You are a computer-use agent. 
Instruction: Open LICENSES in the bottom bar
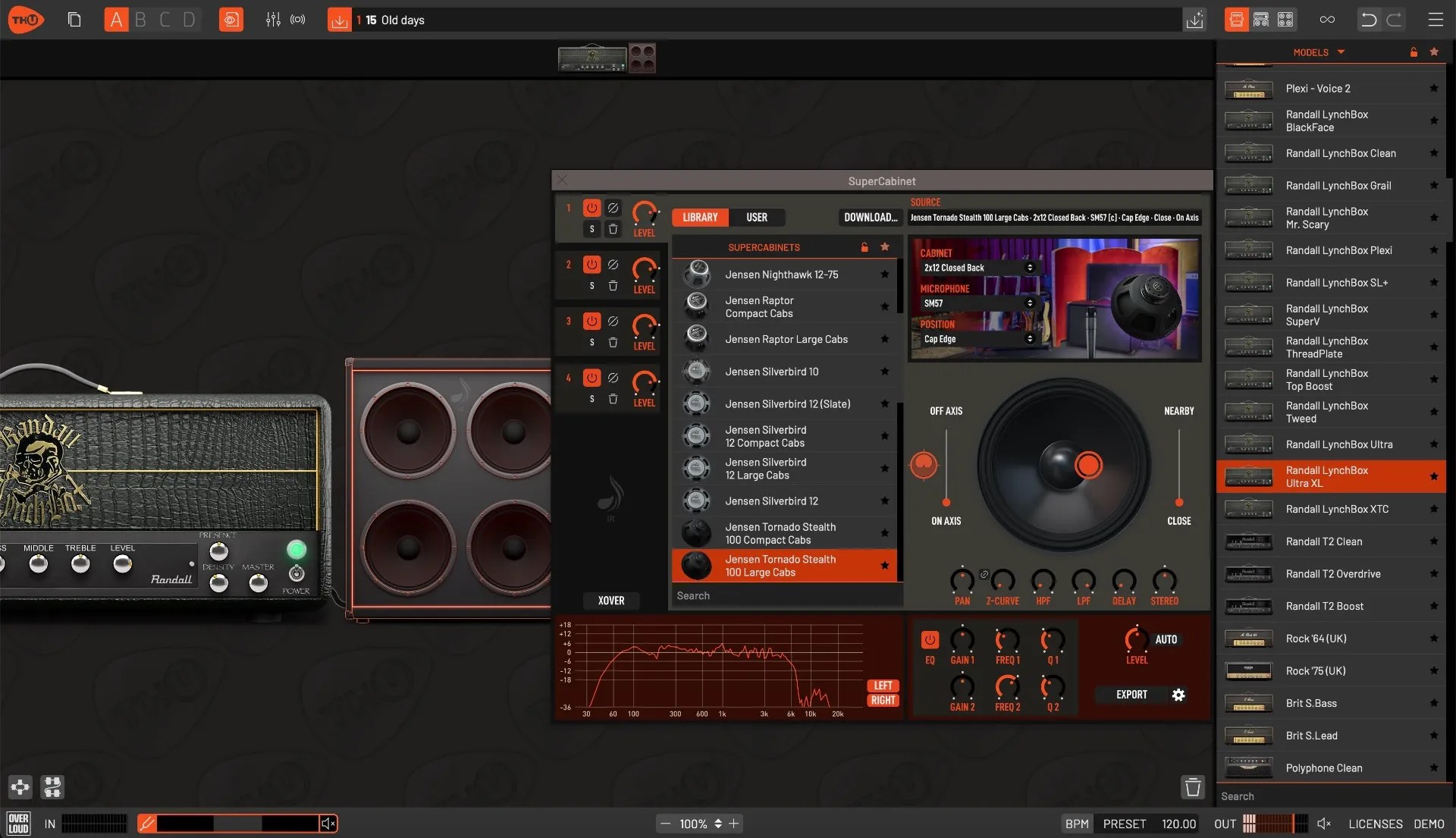point(1375,824)
